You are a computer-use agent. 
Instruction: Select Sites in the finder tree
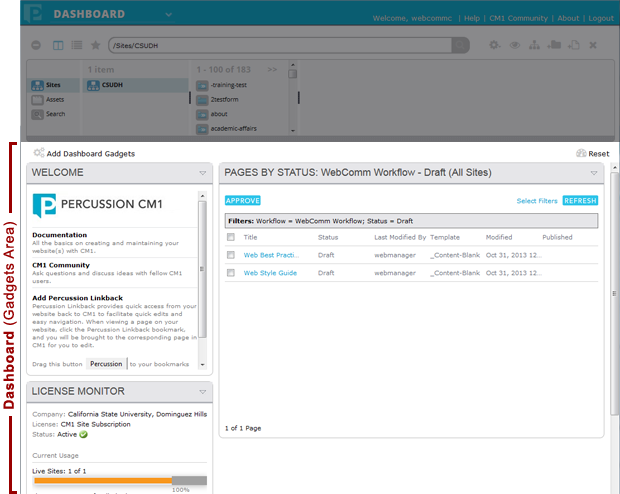click(53, 85)
